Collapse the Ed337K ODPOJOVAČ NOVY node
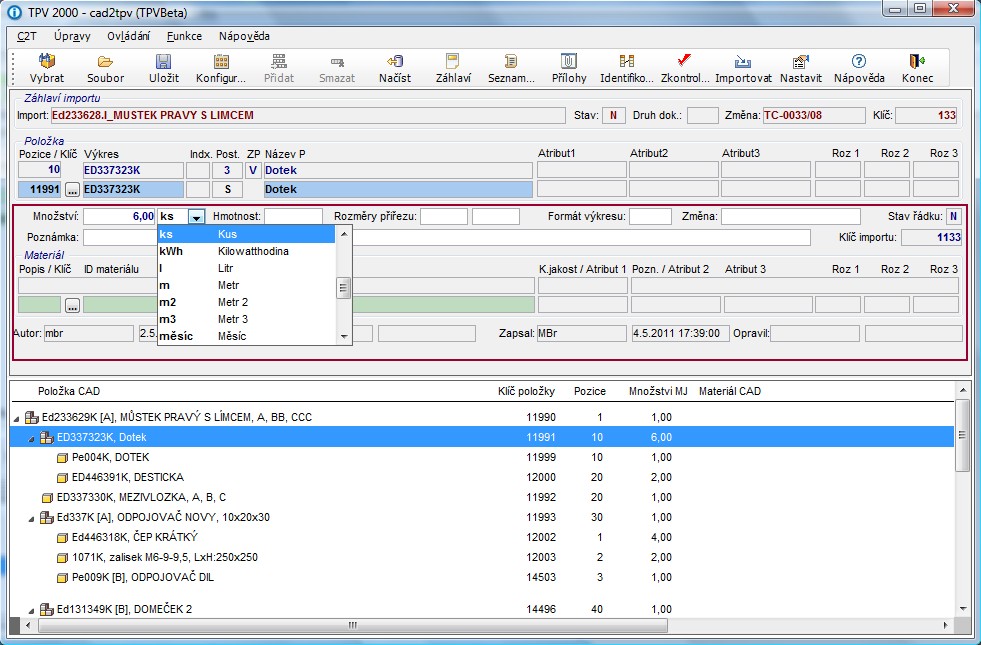 pos(32,519)
